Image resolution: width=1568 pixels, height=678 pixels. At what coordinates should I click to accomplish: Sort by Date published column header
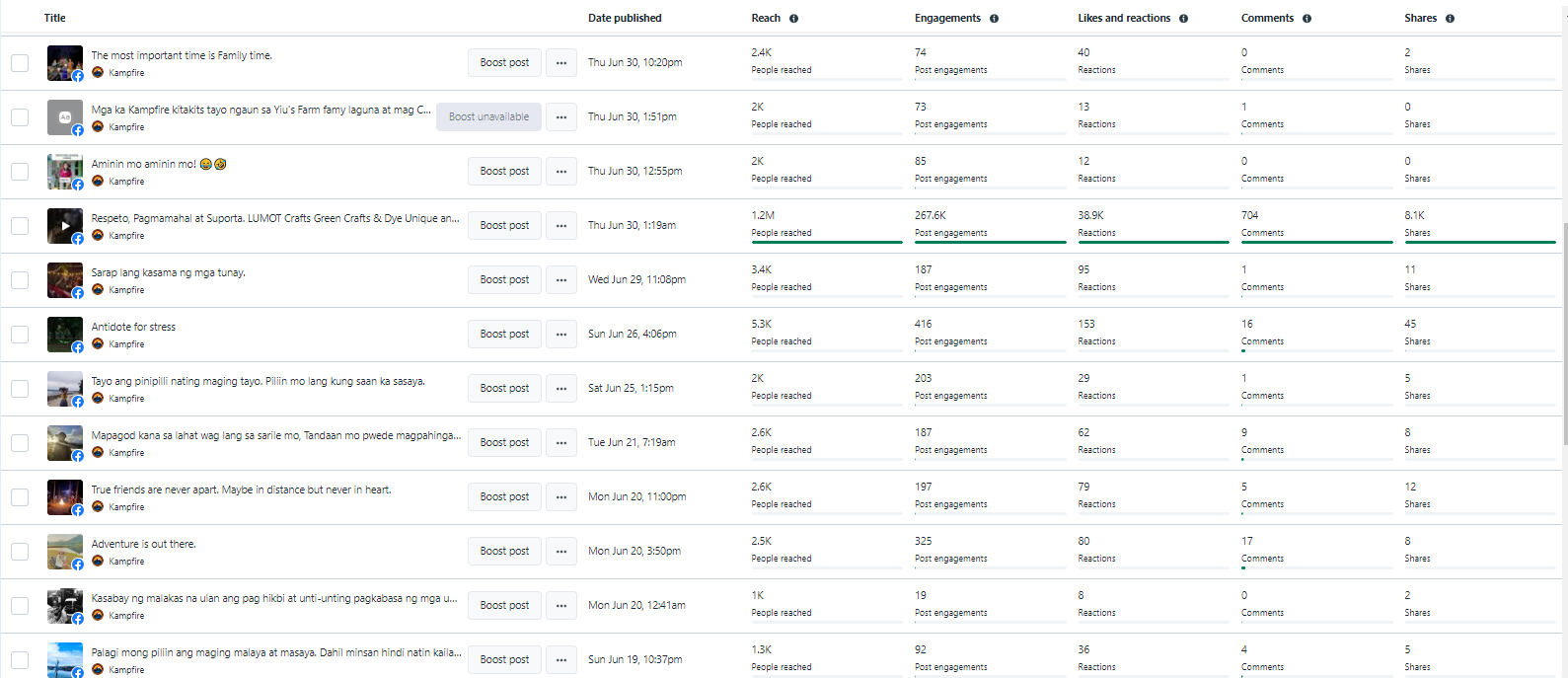(625, 19)
